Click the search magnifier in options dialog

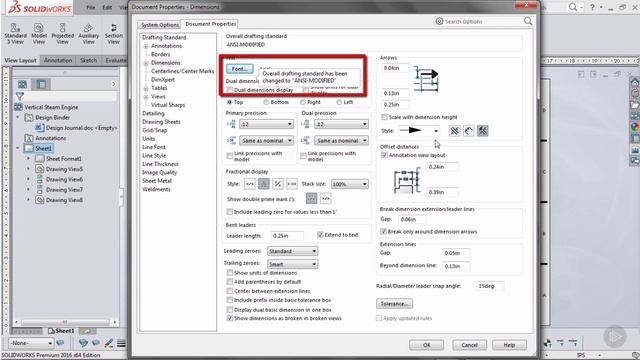[528, 21]
